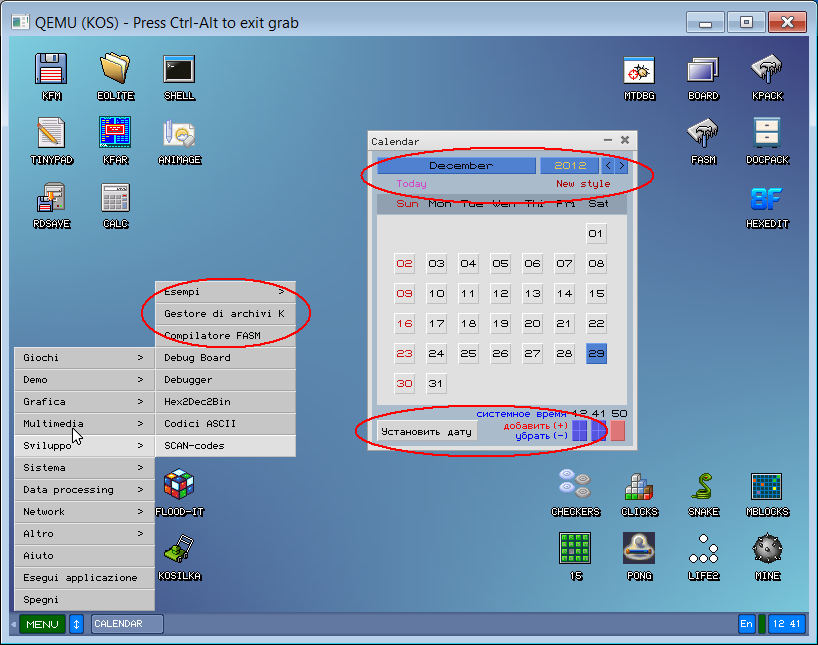Select Debug Board from the submenu

(225, 358)
